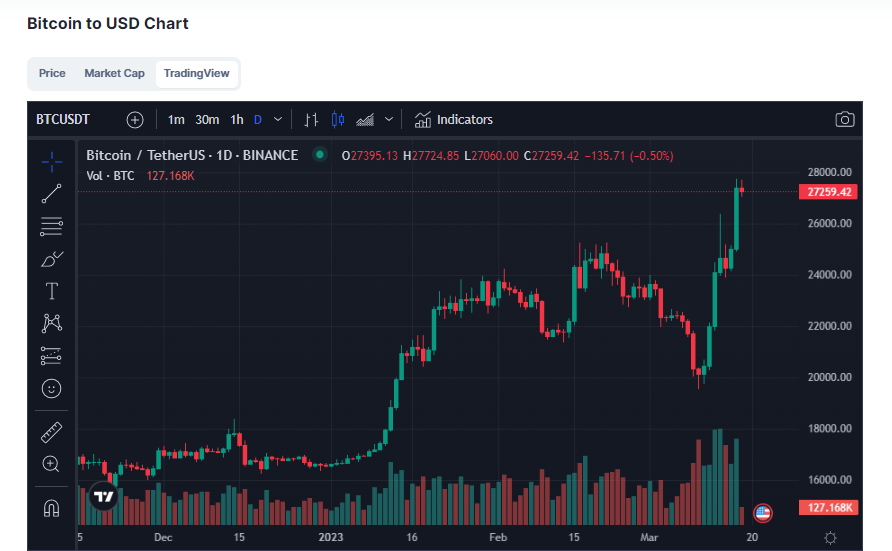Click the Vol · BTC indicator legend

tap(110, 176)
